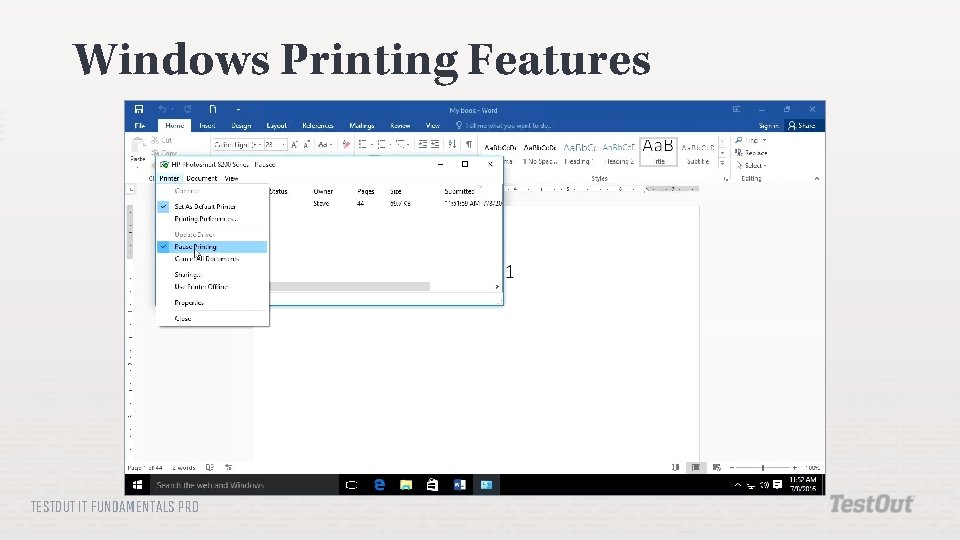The height and width of the screenshot is (540, 960).
Task: Click the Grow Font icon
Action: (x=294, y=144)
